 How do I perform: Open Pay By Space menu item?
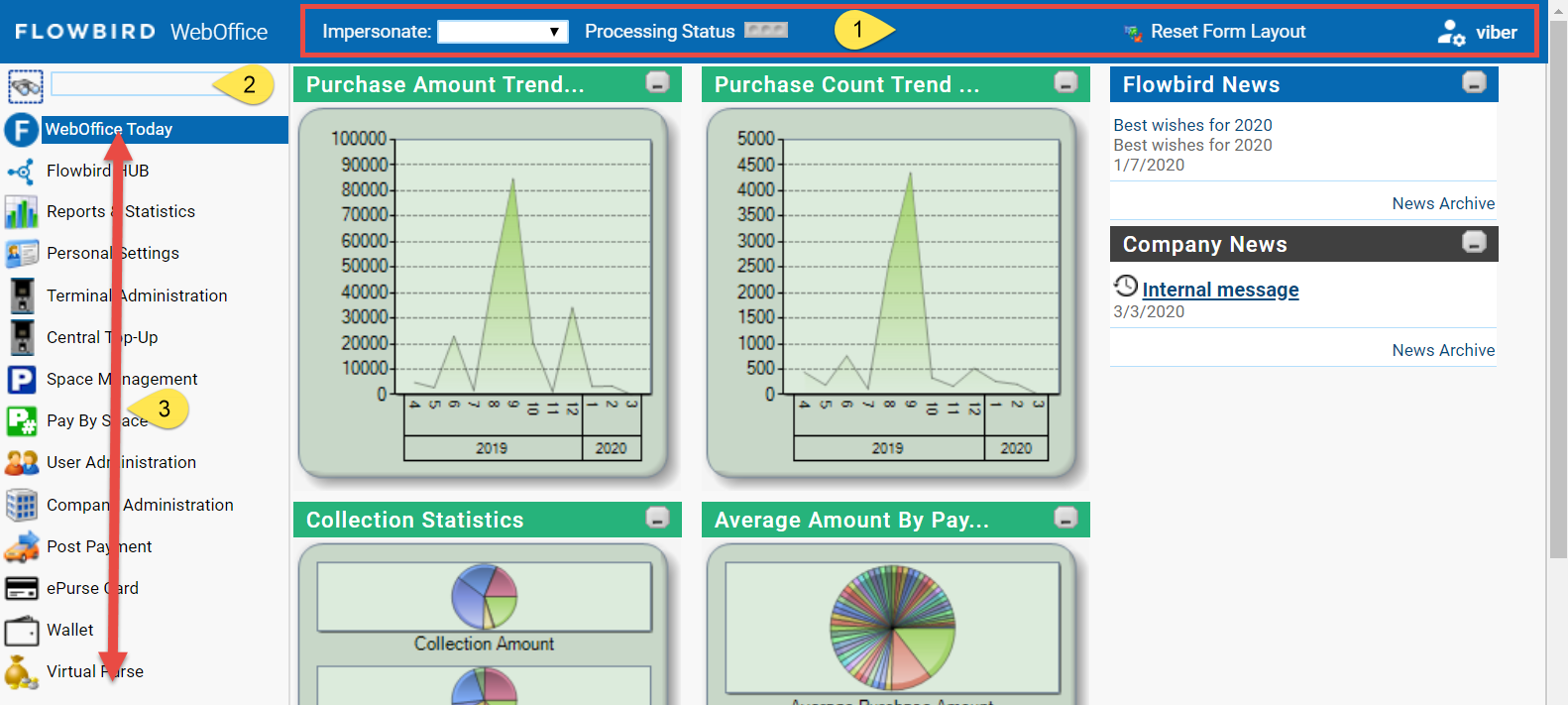[x=97, y=421]
